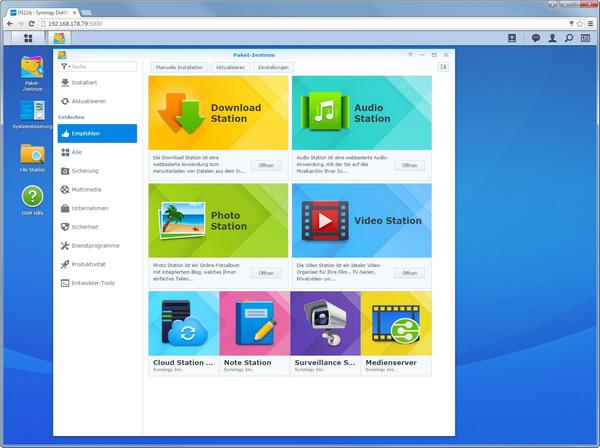Select the Synology DiskStation browser tab
The width and height of the screenshot is (600, 448).
pos(43,13)
